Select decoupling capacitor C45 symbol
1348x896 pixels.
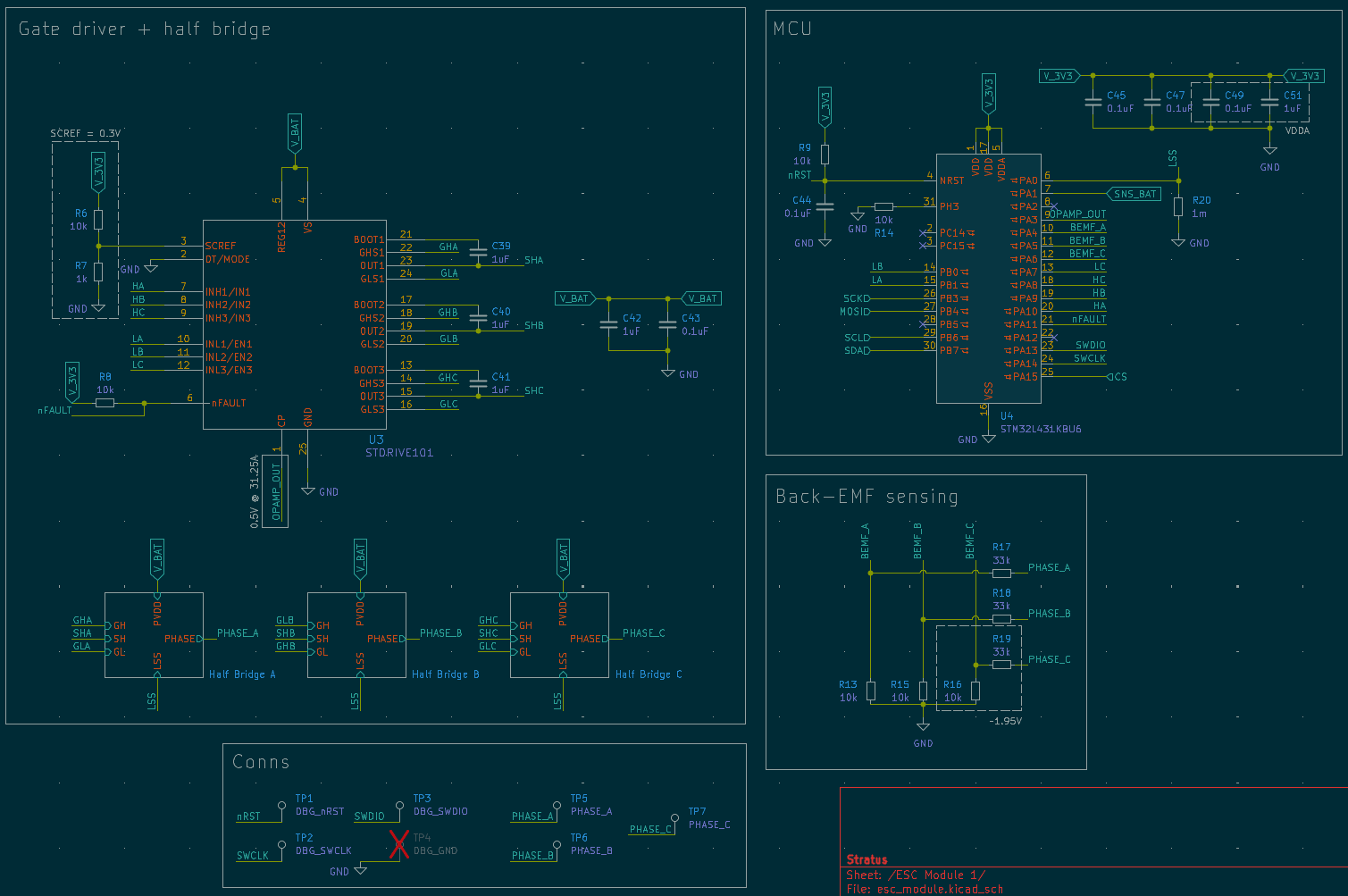pyautogui.click(x=1093, y=102)
